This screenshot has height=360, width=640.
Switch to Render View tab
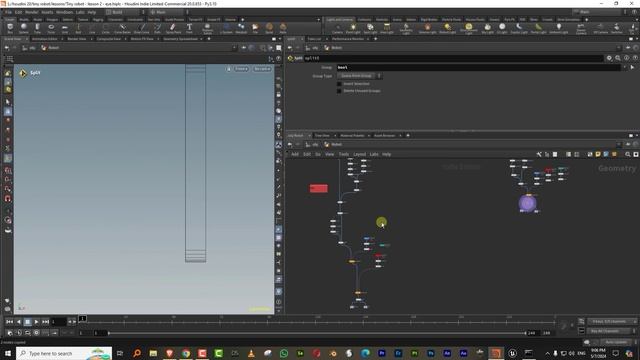[77, 39]
